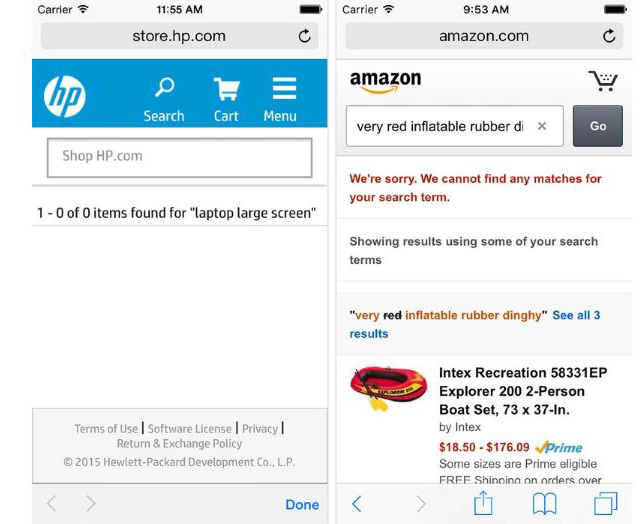The height and width of the screenshot is (524, 640).
Task: Tap the HP logo icon
Action: point(65,95)
